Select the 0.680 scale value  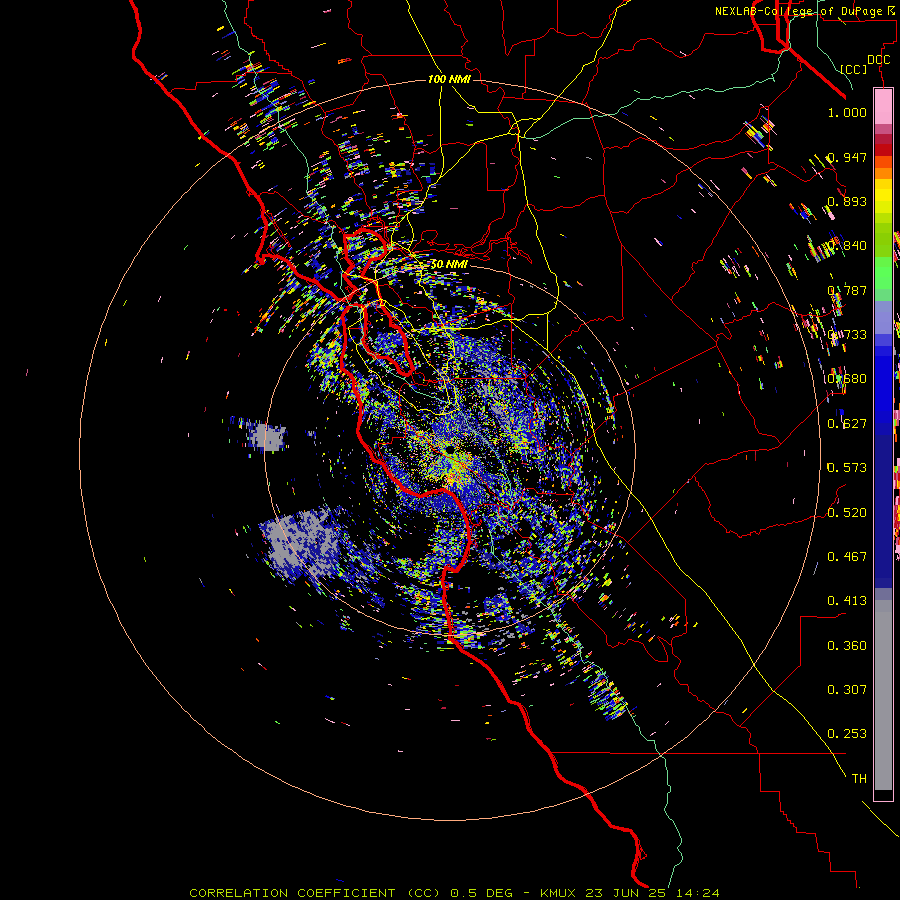847,379
